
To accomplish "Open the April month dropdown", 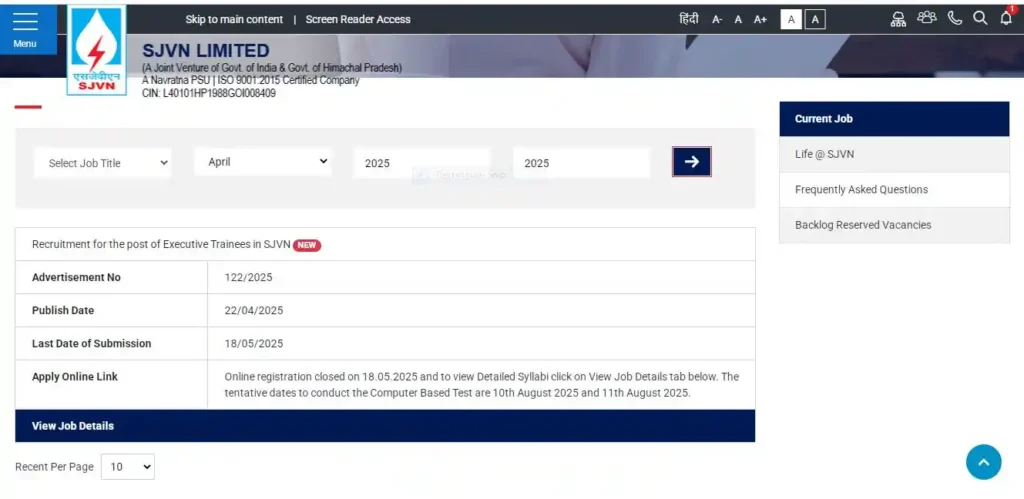I will click(x=263, y=161).
